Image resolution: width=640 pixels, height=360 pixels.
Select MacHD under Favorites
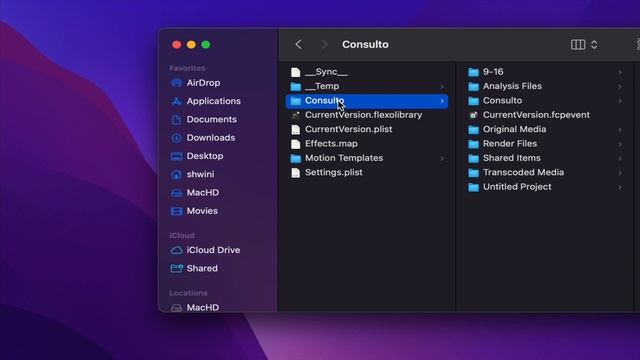pos(195,193)
